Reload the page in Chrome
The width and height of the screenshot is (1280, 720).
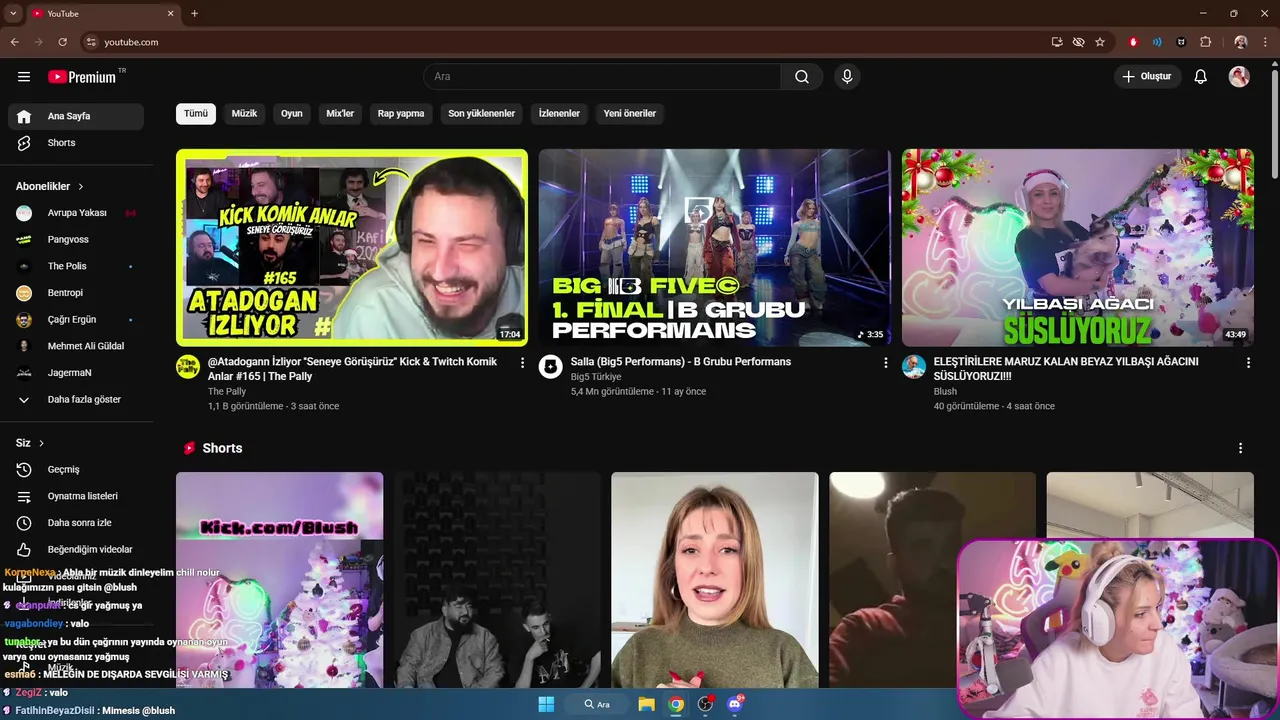point(63,42)
